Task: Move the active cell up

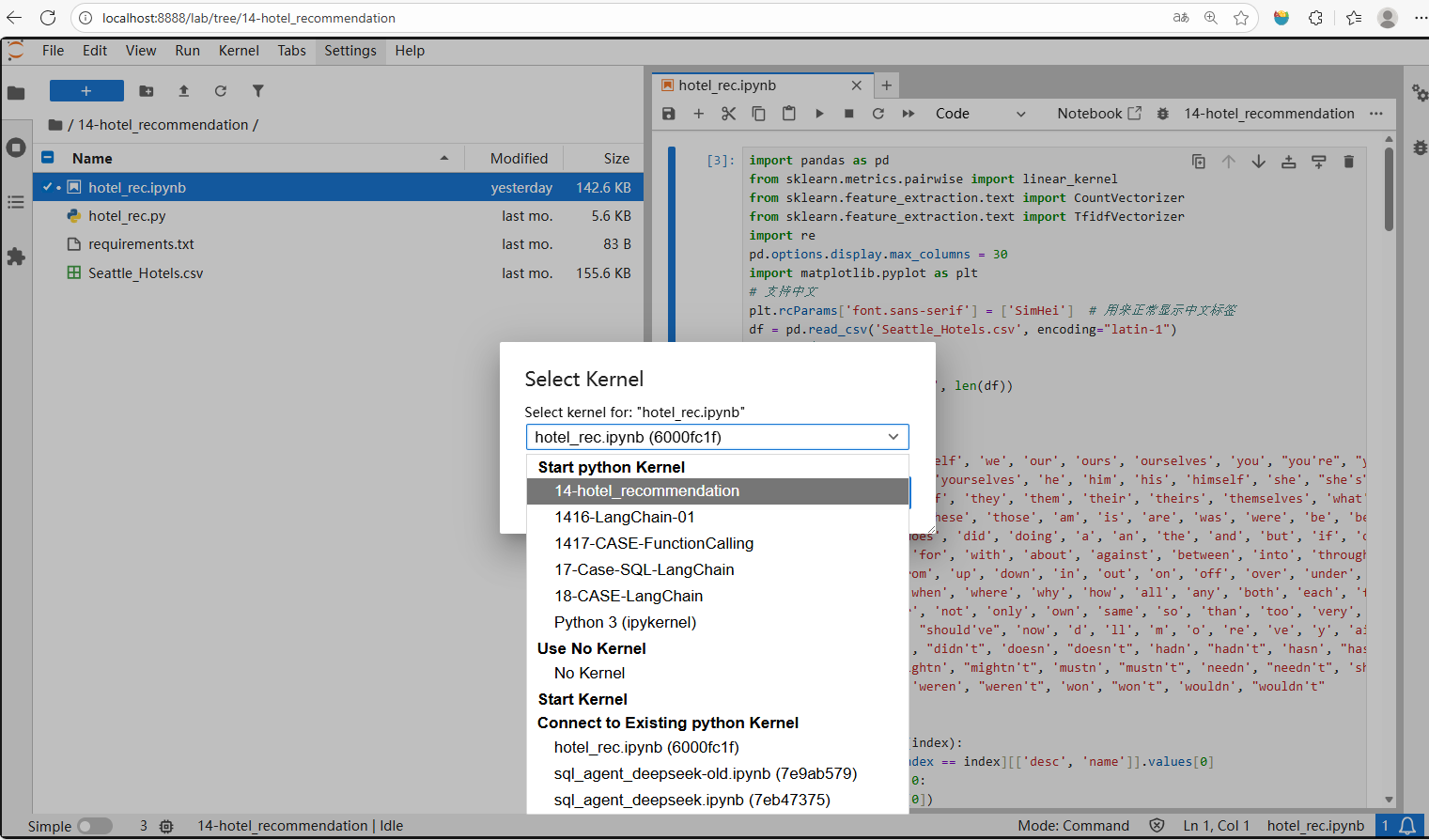Action: click(1228, 162)
